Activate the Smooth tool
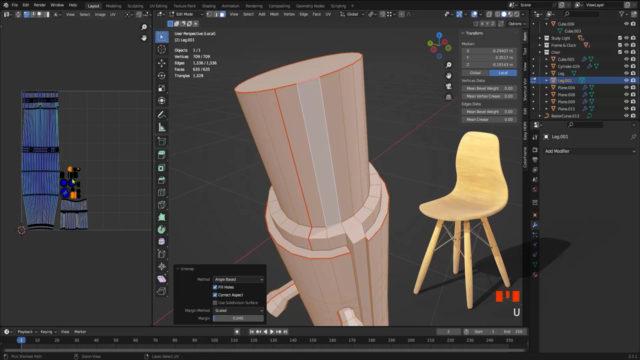640x360 pixels. [162, 242]
